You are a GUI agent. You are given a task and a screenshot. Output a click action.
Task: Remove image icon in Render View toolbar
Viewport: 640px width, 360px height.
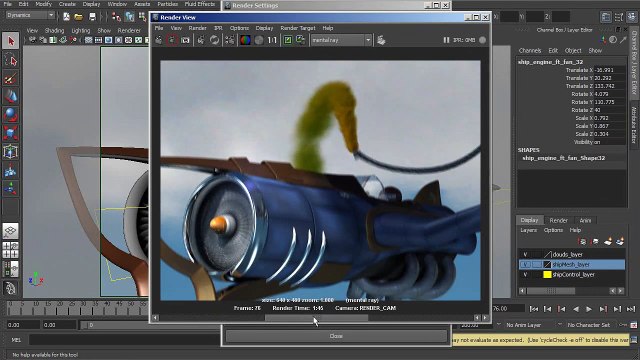click(x=301, y=40)
